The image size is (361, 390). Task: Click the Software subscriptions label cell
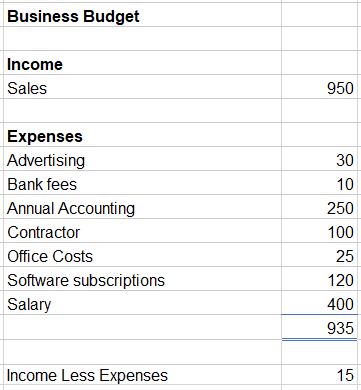coord(142,279)
